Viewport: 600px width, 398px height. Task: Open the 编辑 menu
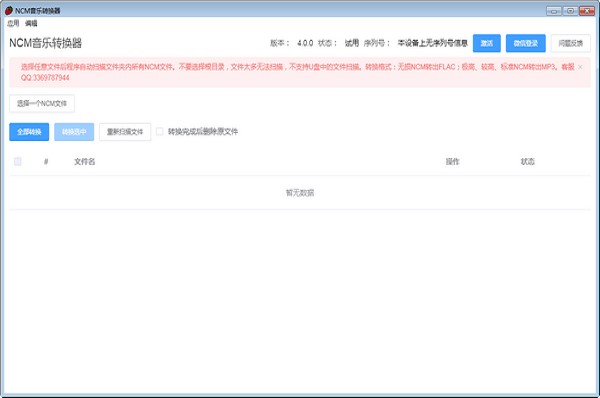click(31, 23)
